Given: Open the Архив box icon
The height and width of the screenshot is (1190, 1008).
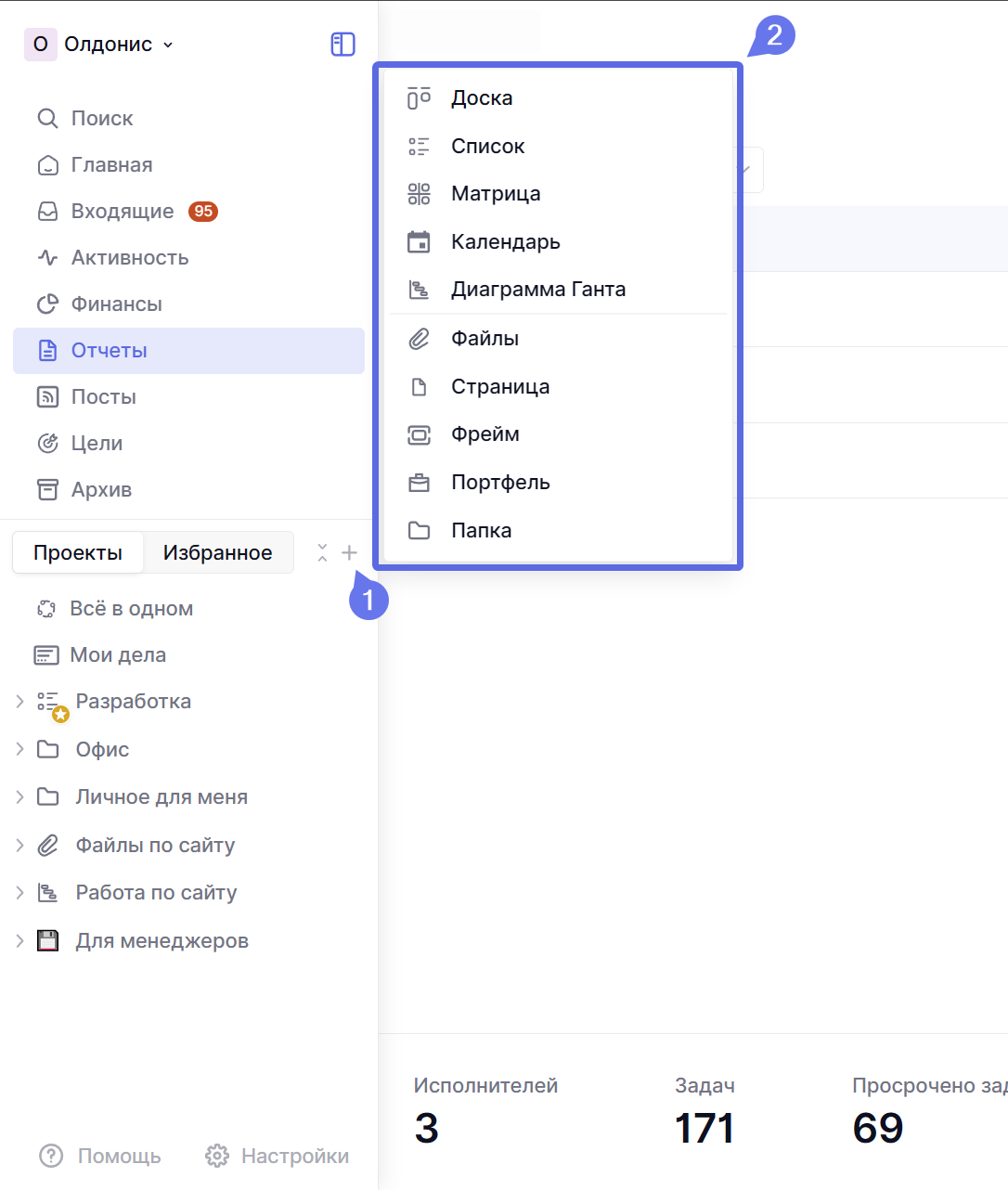Looking at the screenshot, I should point(47,490).
